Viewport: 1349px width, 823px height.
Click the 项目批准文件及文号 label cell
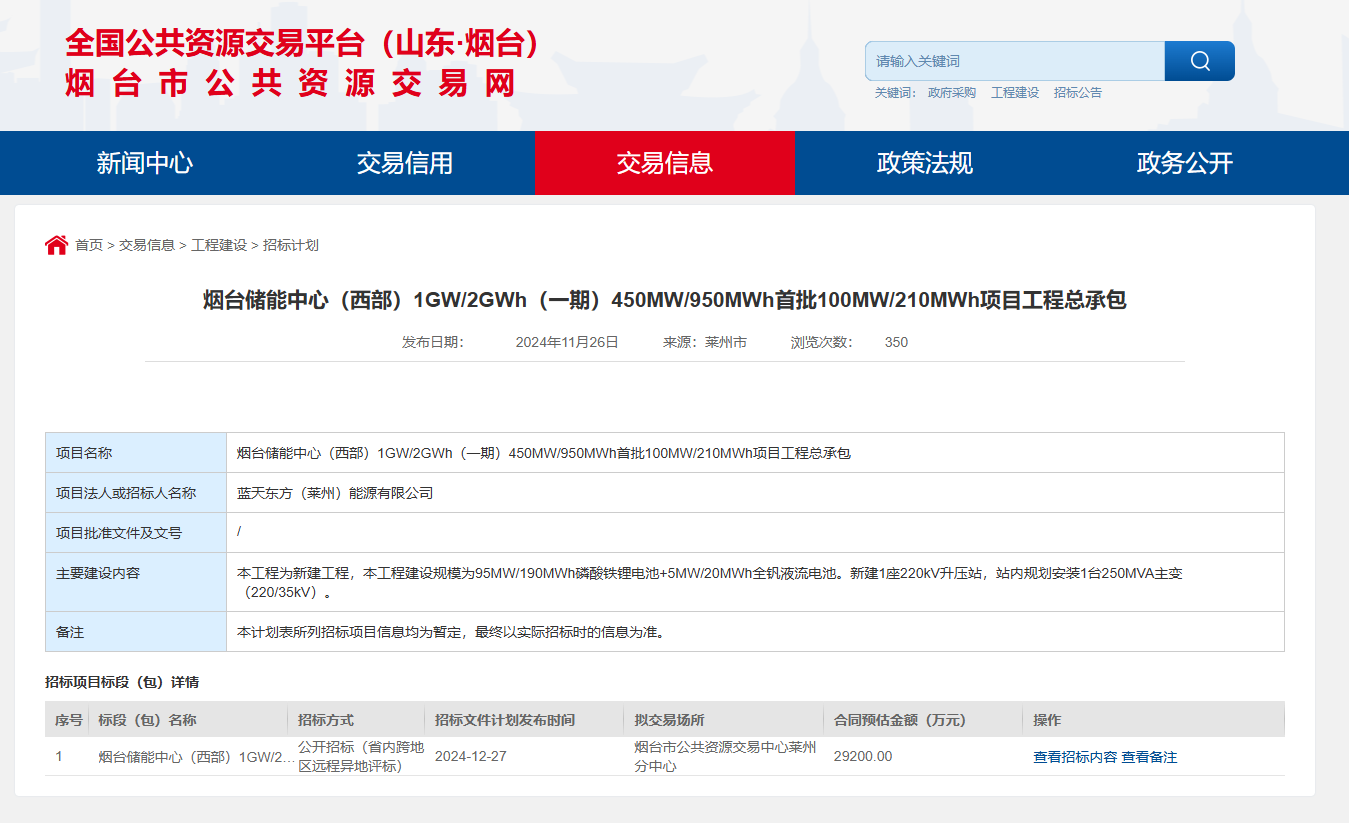[136, 533]
